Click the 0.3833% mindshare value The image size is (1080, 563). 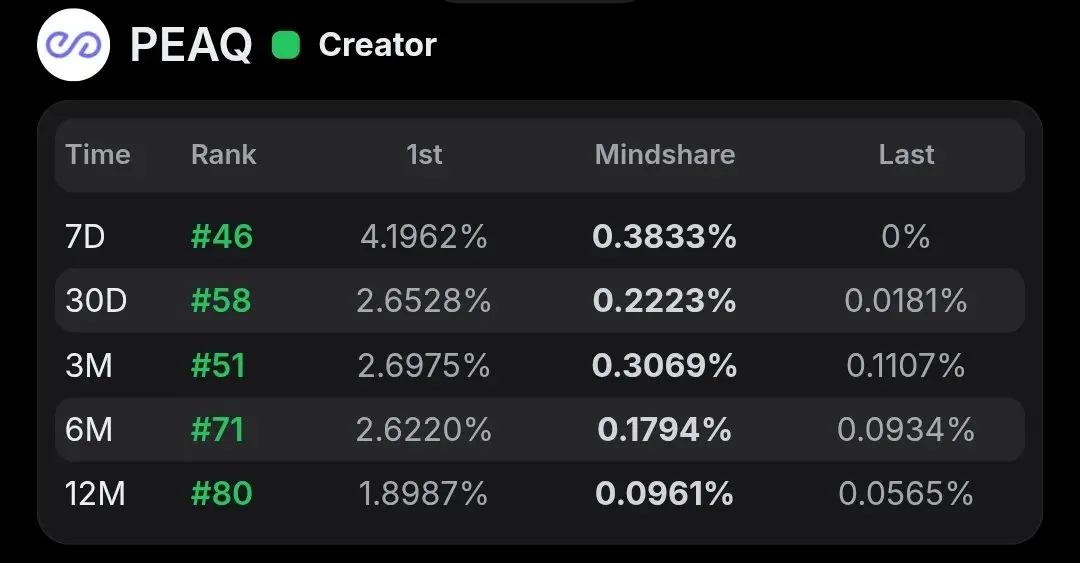[x=665, y=236]
